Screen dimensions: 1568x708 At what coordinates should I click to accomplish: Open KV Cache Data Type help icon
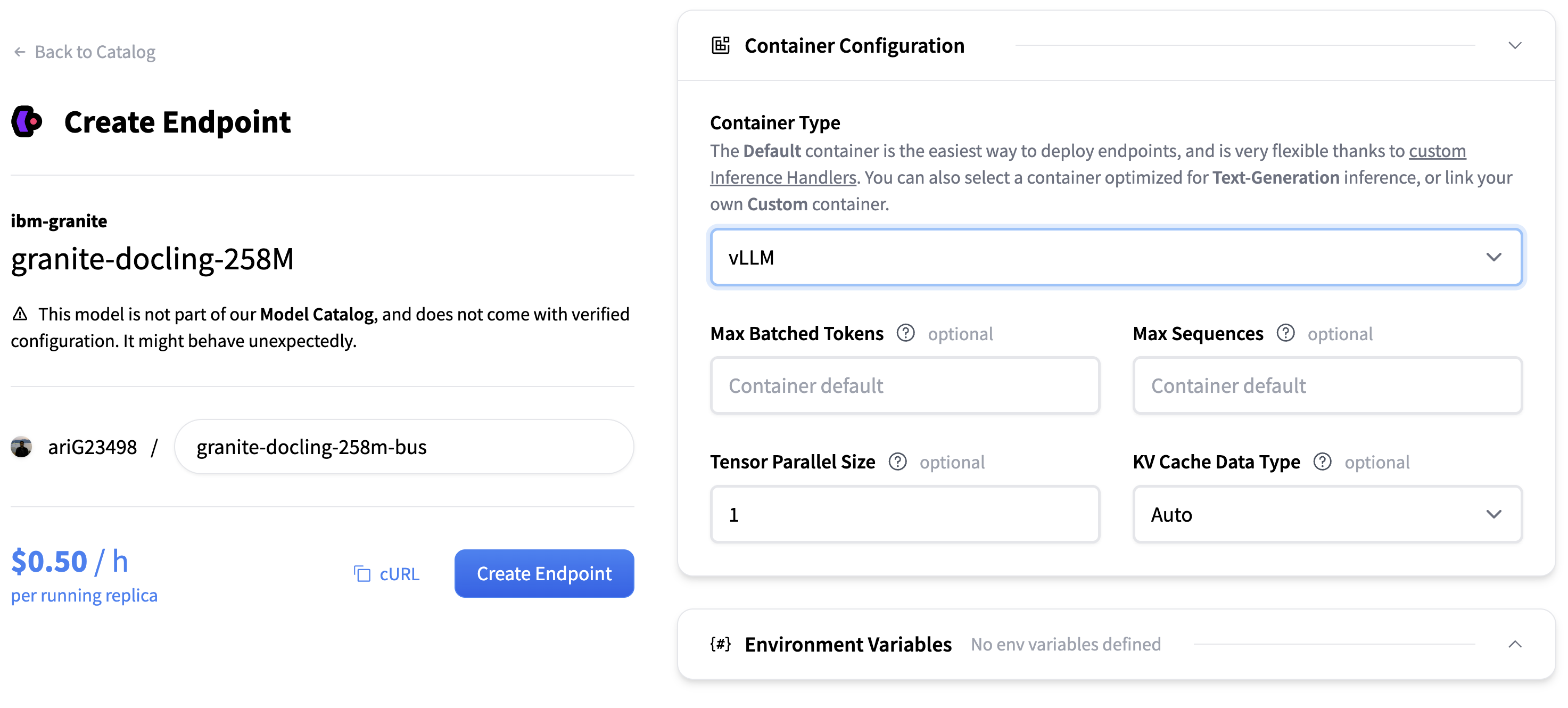[1322, 462]
